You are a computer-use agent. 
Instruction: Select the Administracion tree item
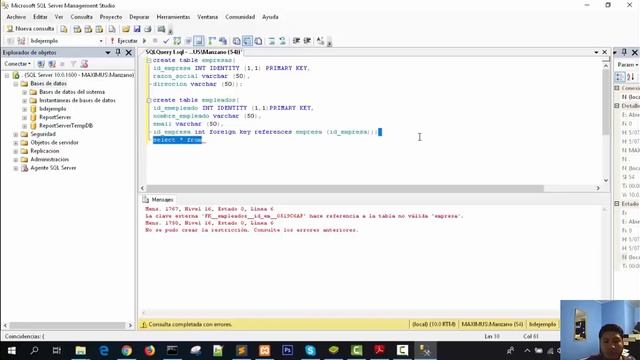coord(49,160)
